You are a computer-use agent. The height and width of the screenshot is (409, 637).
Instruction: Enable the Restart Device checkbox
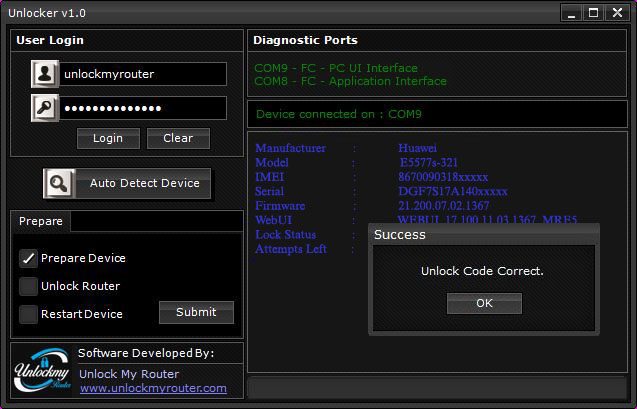(x=28, y=314)
